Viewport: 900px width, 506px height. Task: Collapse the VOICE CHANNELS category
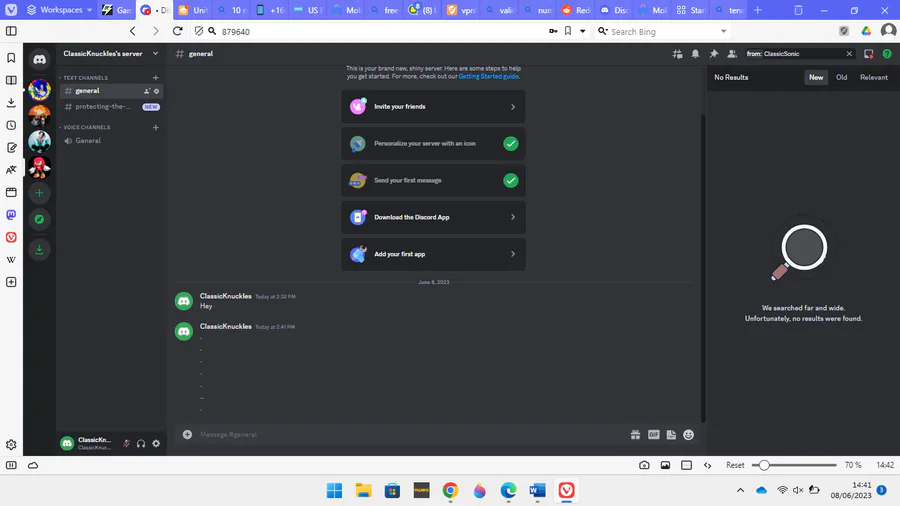[x=86, y=127]
